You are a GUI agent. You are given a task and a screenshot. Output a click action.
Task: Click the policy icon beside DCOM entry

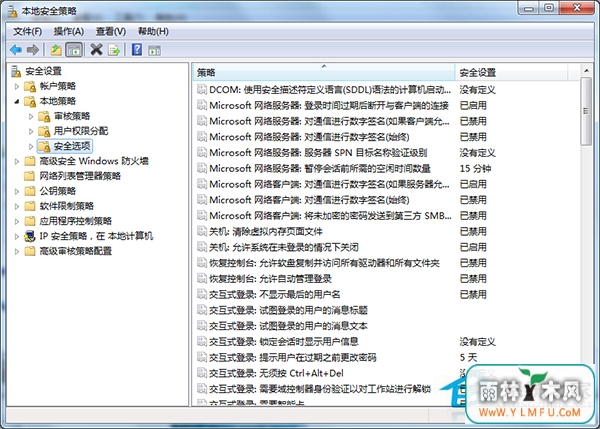click(202, 90)
